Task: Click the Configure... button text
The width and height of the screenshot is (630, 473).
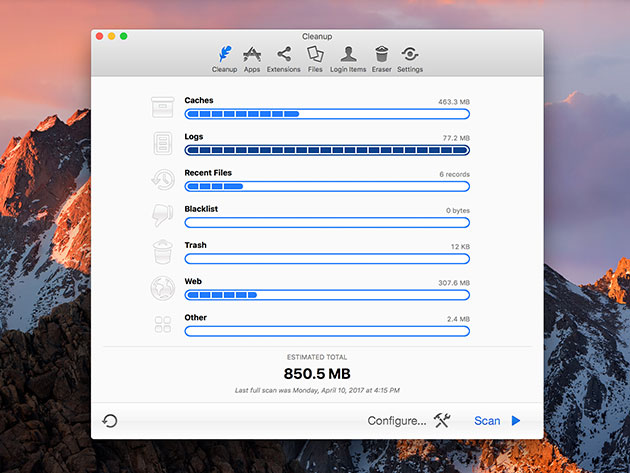Action: [x=397, y=421]
